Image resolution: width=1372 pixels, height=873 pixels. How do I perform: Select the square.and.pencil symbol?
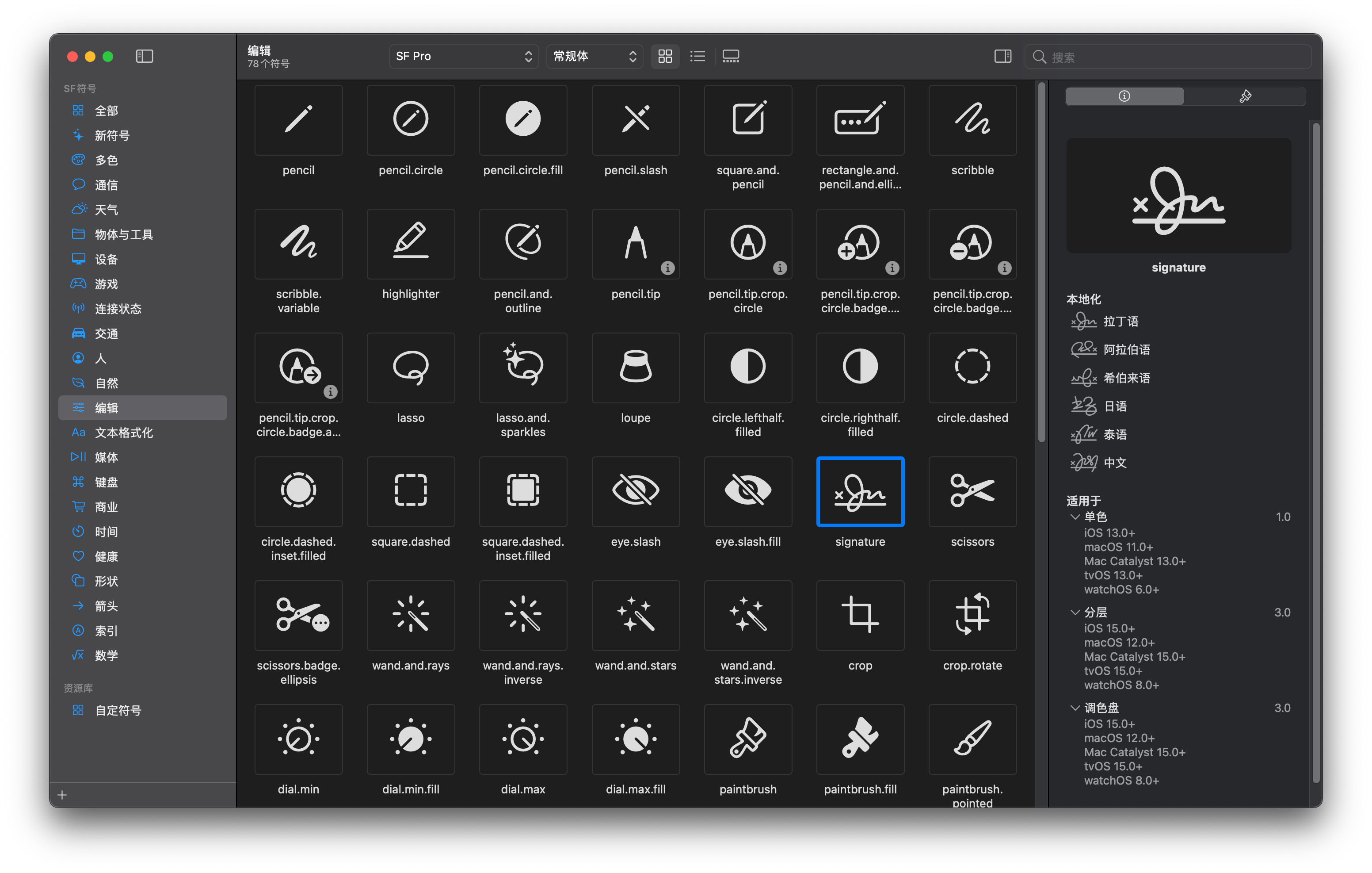(747, 120)
